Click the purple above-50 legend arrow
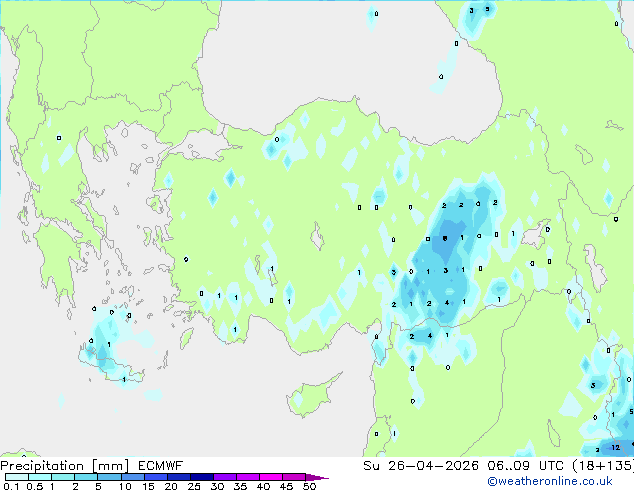Screen dimensions: 634x490 tap(317, 477)
